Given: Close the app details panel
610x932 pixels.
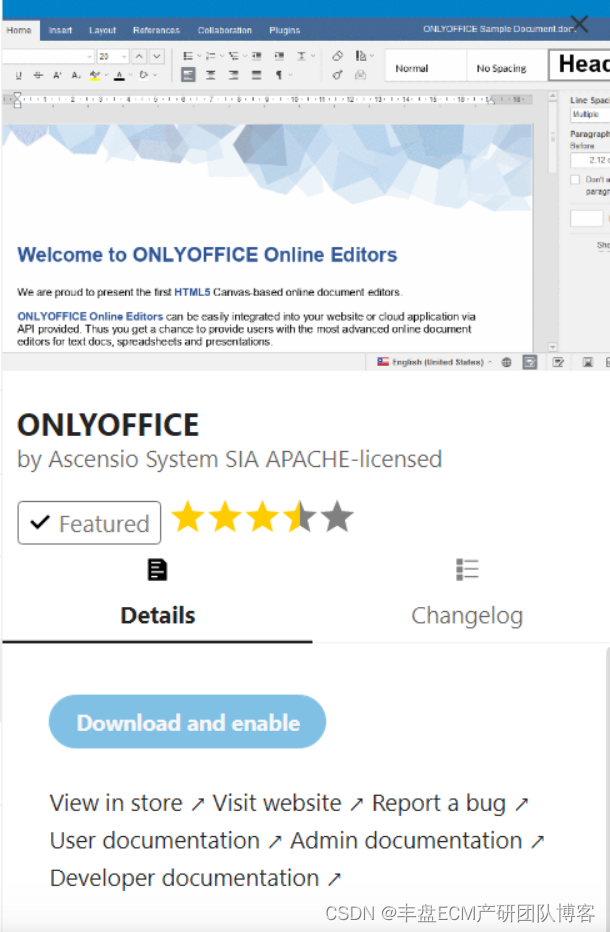Looking at the screenshot, I should click(x=578, y=24).
